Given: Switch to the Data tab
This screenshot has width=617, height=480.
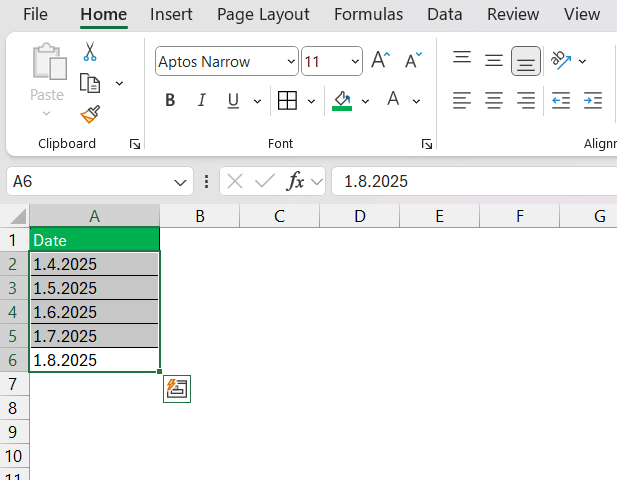Looking at the screenshot, I should point(445,15).
